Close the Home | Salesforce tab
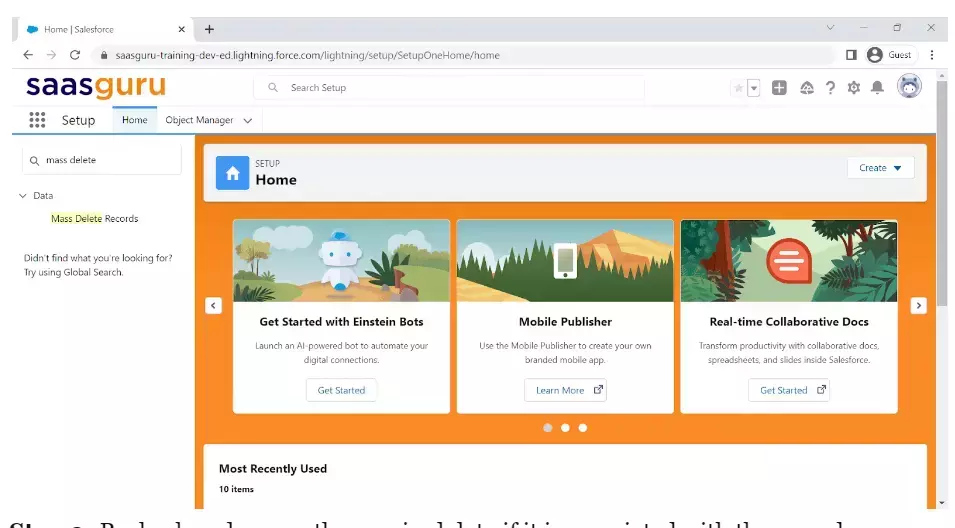 pos(181,29)
